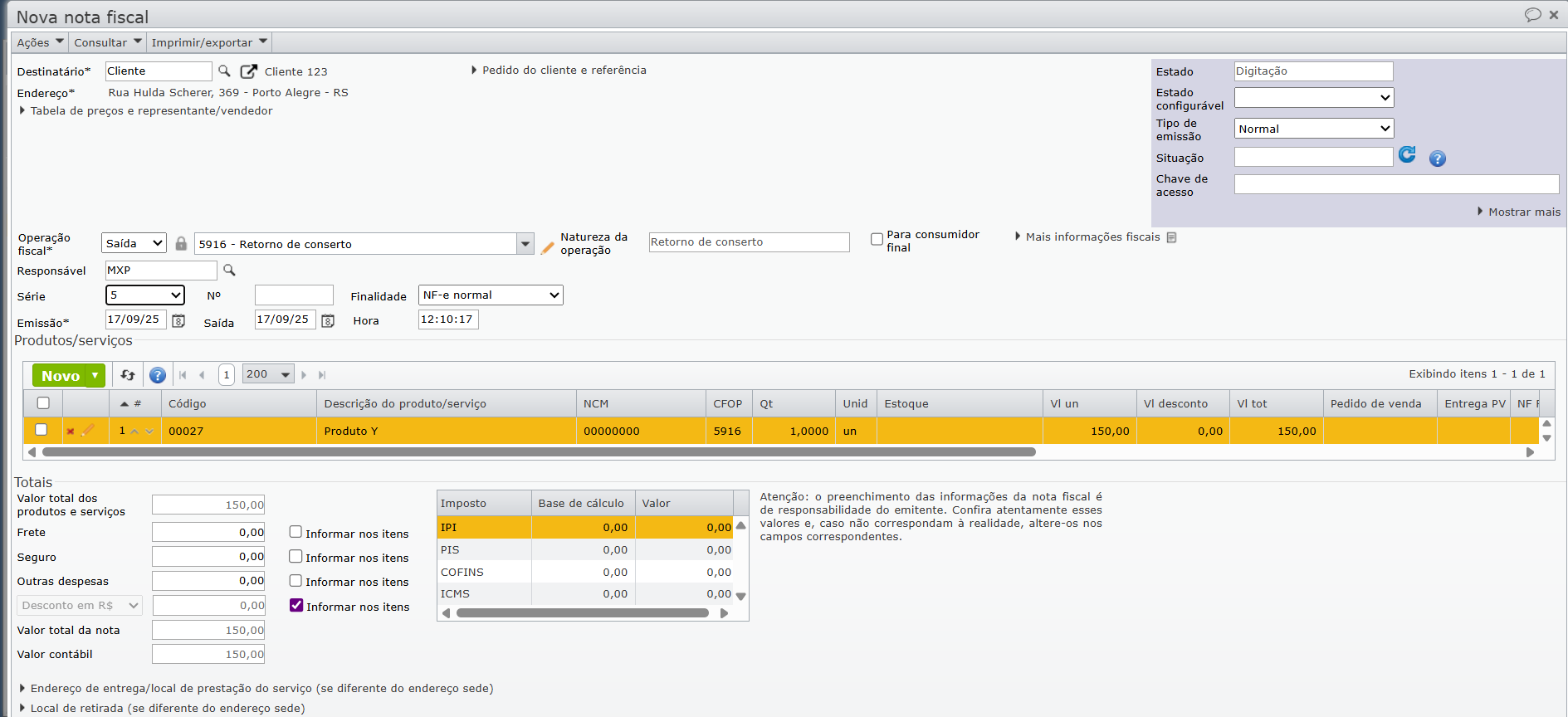
Task: Click the green Novo button
Action: point(61,376)
